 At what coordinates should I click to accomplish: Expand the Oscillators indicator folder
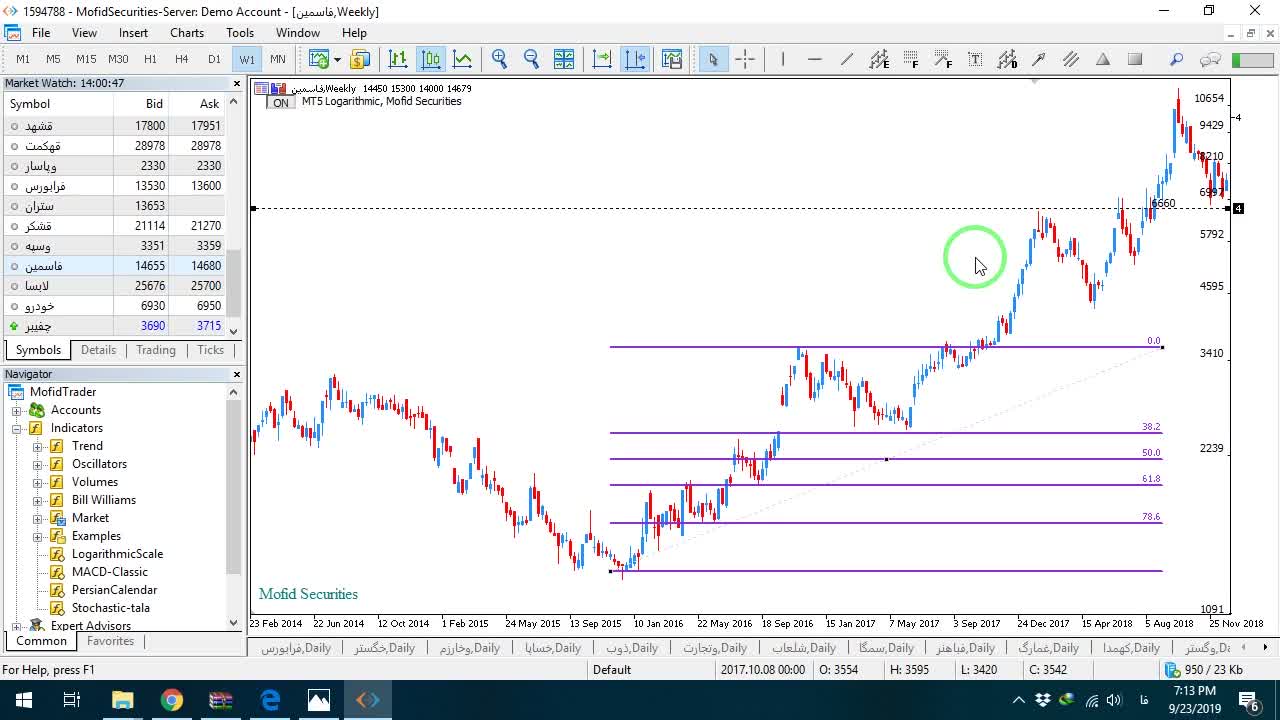click(x=38, y=464)
